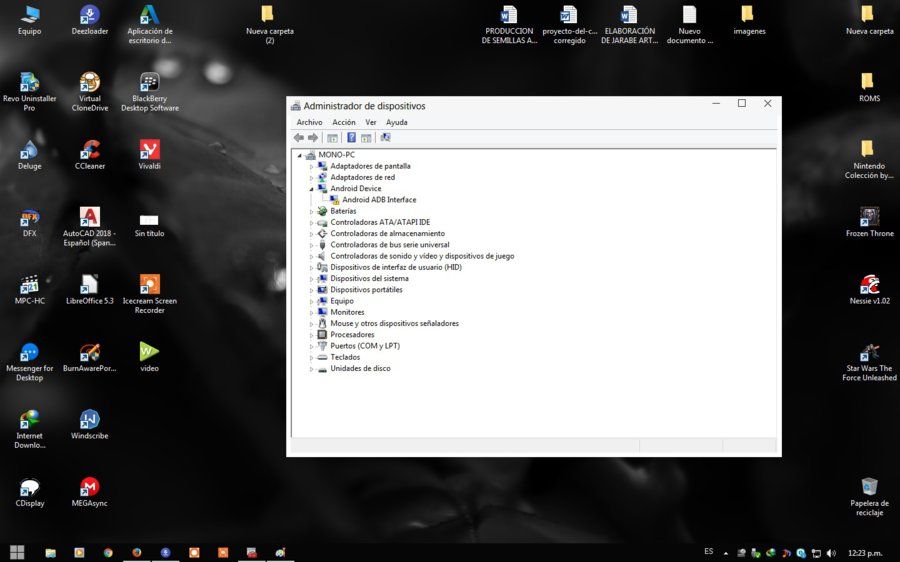Open the blue Help toolbar icon
The height and width of the screenshot is (562, 900).
(351, 138)
